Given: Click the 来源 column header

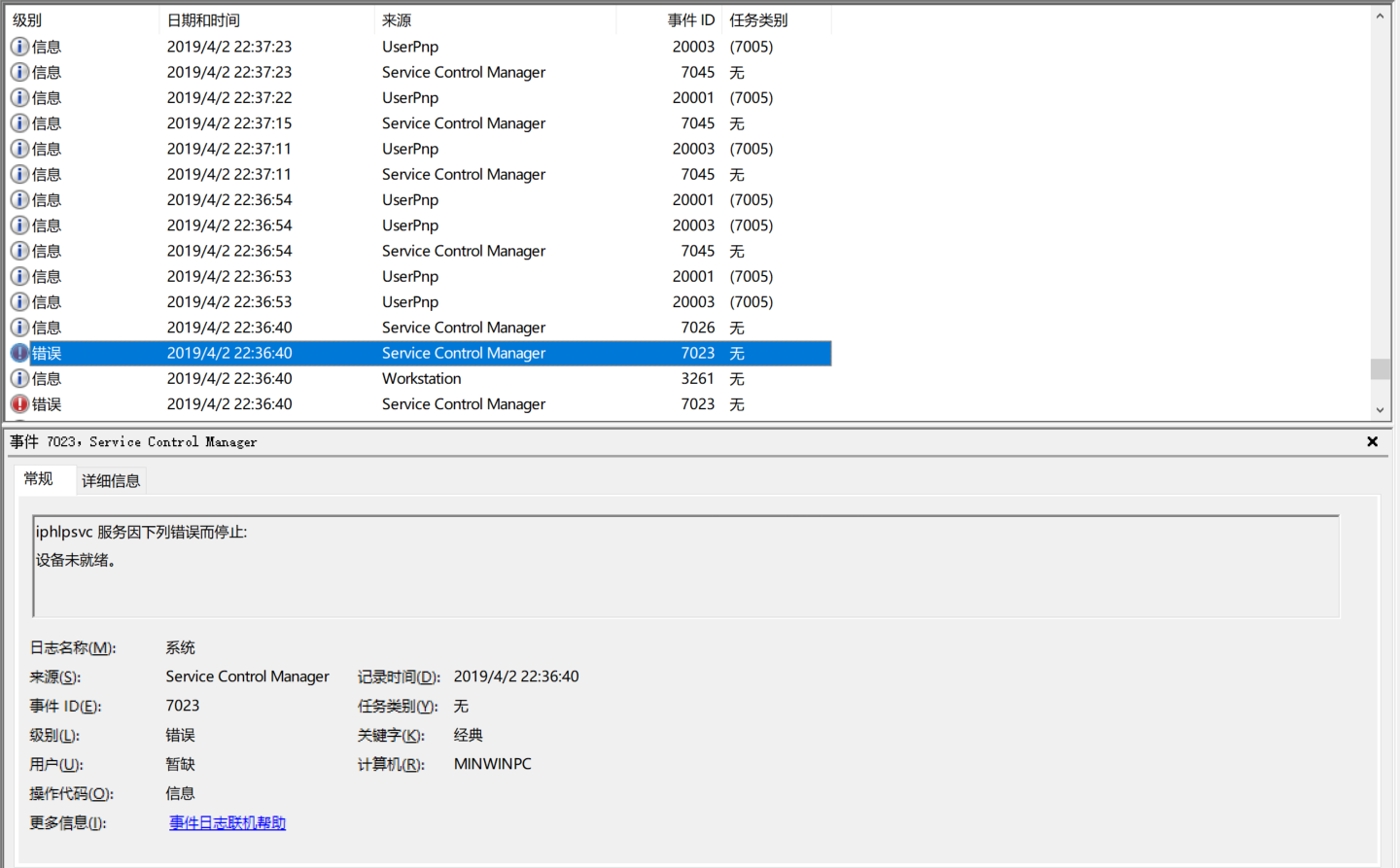Looking at the screenshot, I should [x=397, y=20].
